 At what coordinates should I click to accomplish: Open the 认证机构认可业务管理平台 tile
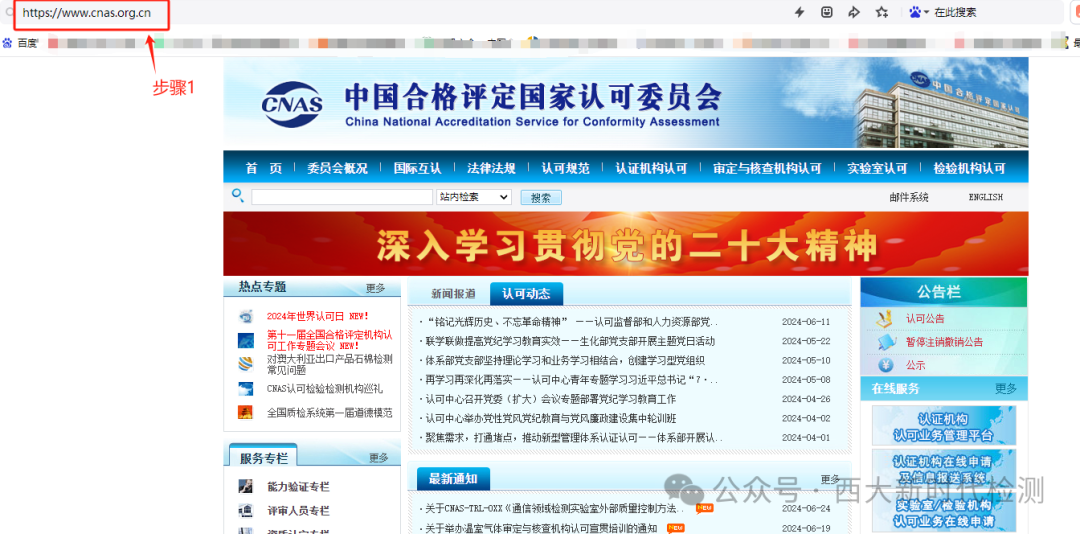[x=943, y=425]
